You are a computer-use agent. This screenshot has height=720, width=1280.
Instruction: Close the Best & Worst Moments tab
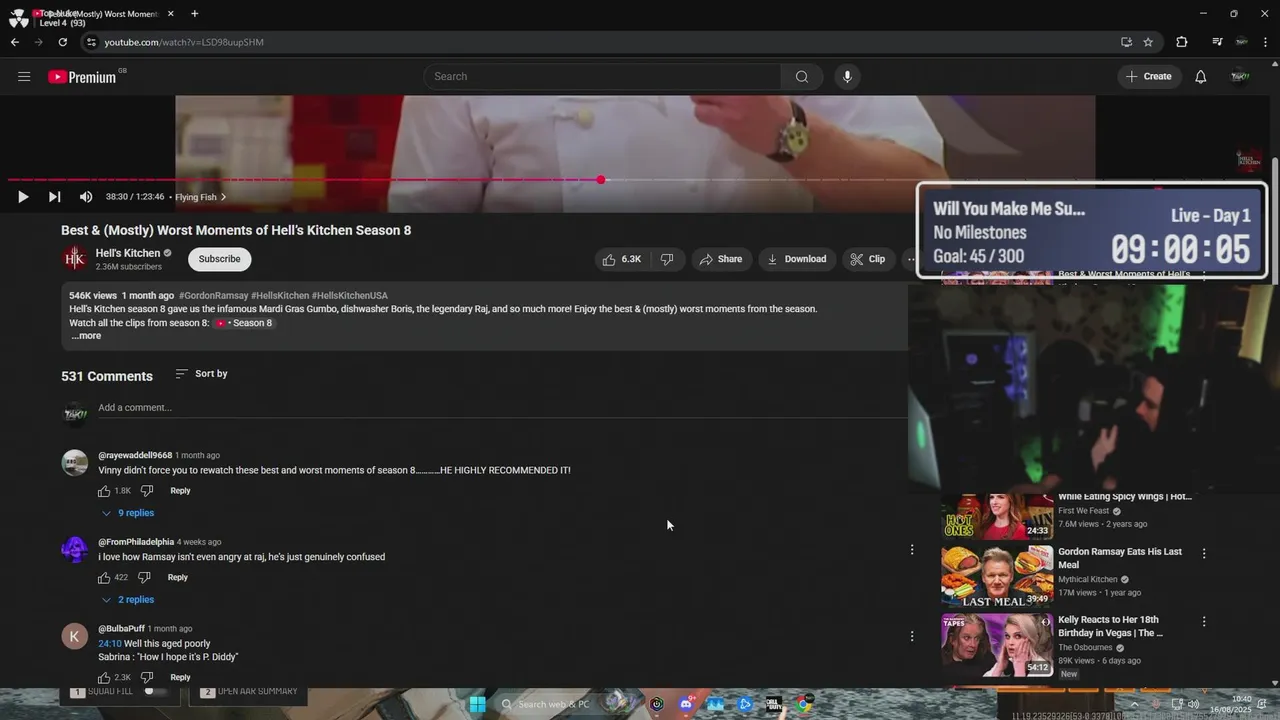[171, 14]
